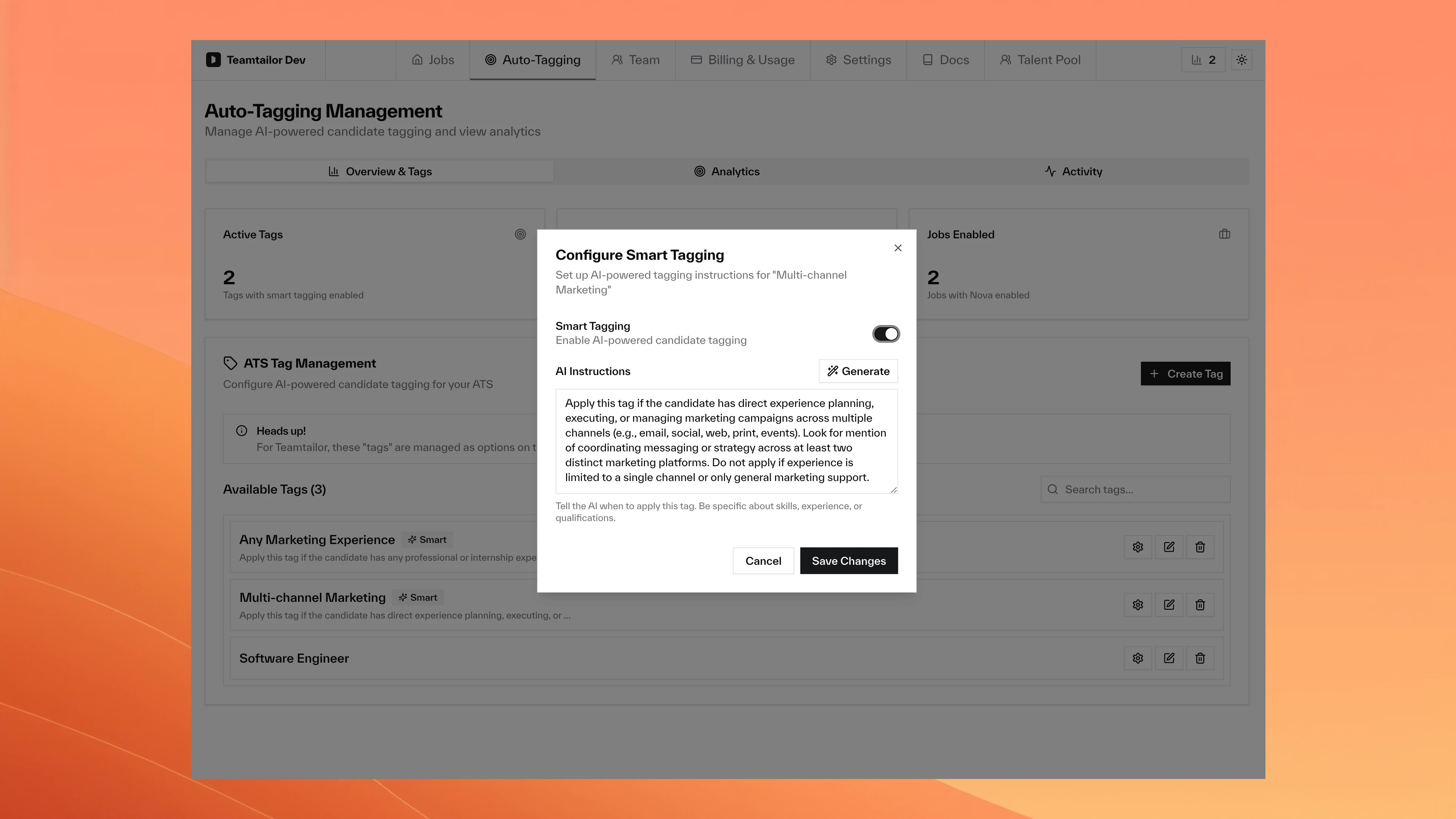The height and width of the screenshot is (819, 1456).
Task: Save changes in the Smart Tagging dialog
Action: tap(848, 561)
